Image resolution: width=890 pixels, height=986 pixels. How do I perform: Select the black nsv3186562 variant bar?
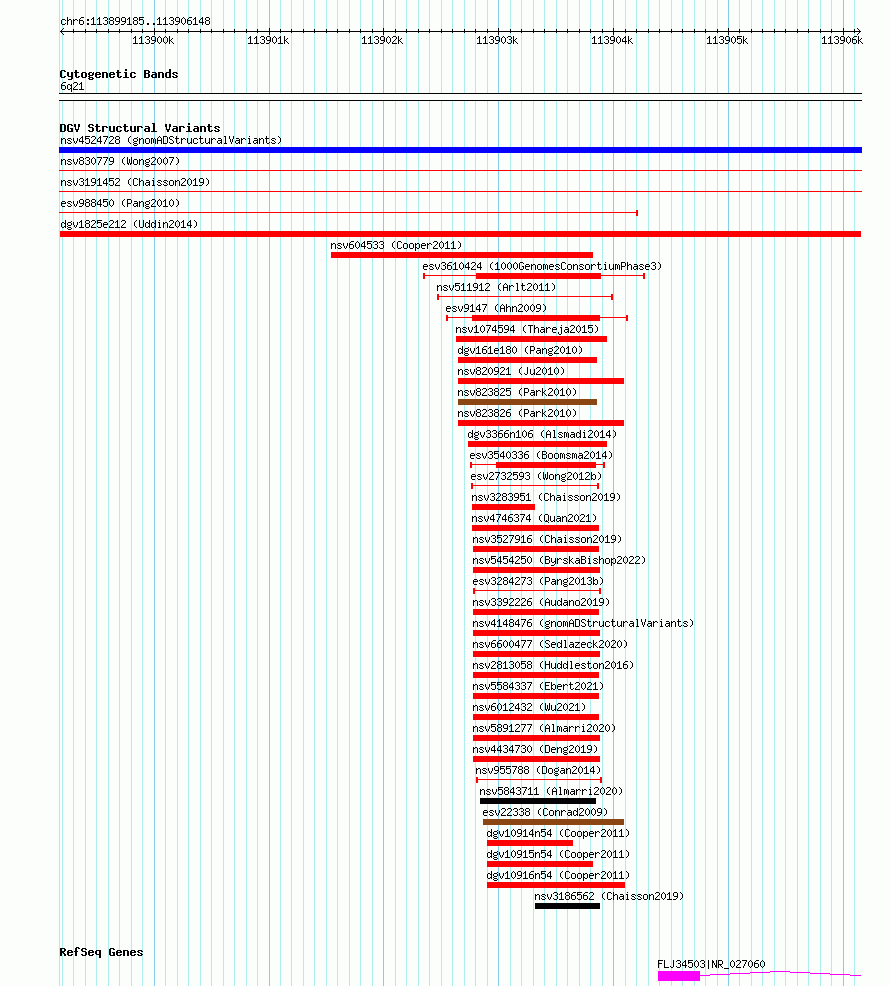[x=567, y=907]
